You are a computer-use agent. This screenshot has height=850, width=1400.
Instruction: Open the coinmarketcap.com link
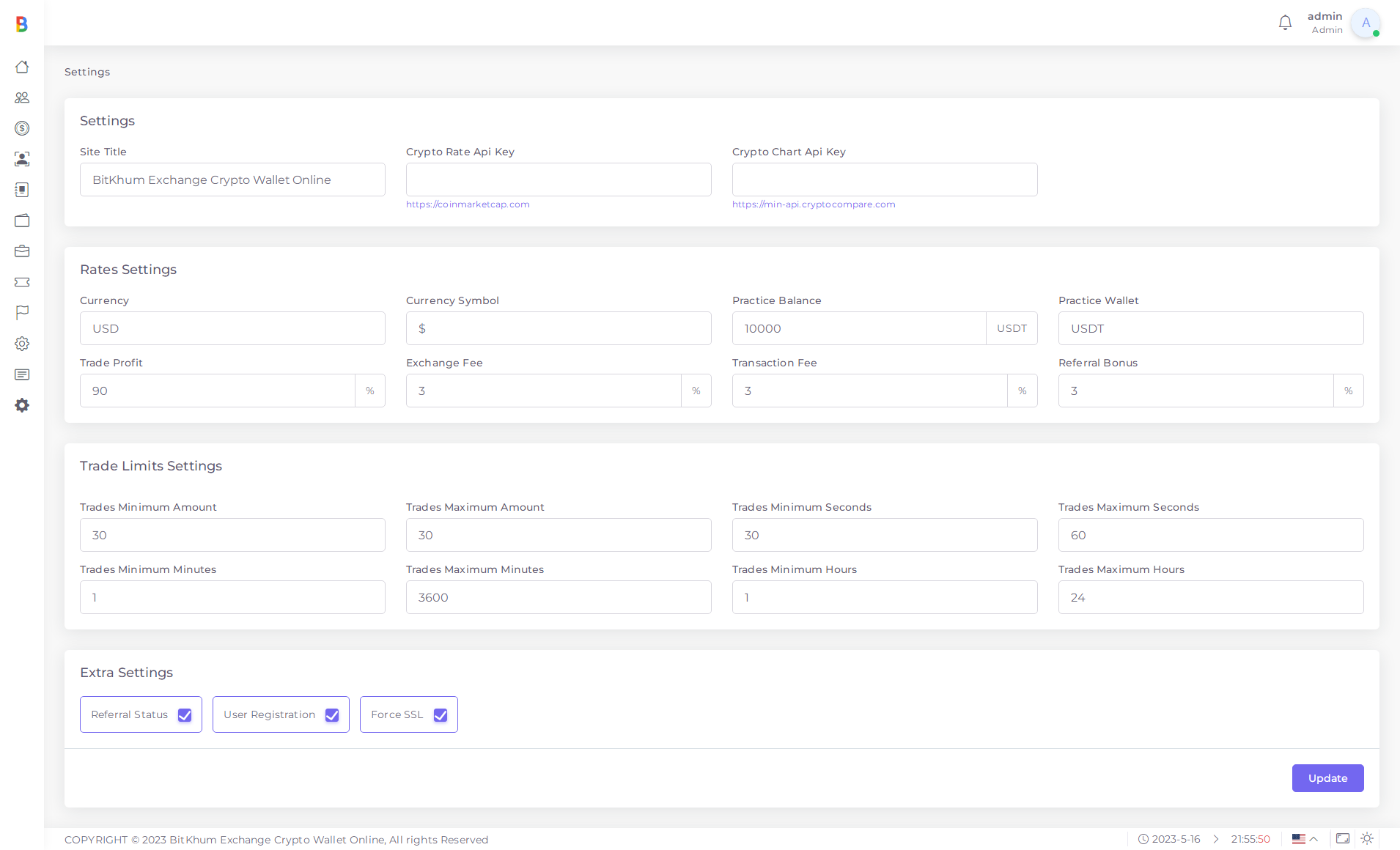click(468, 204)
